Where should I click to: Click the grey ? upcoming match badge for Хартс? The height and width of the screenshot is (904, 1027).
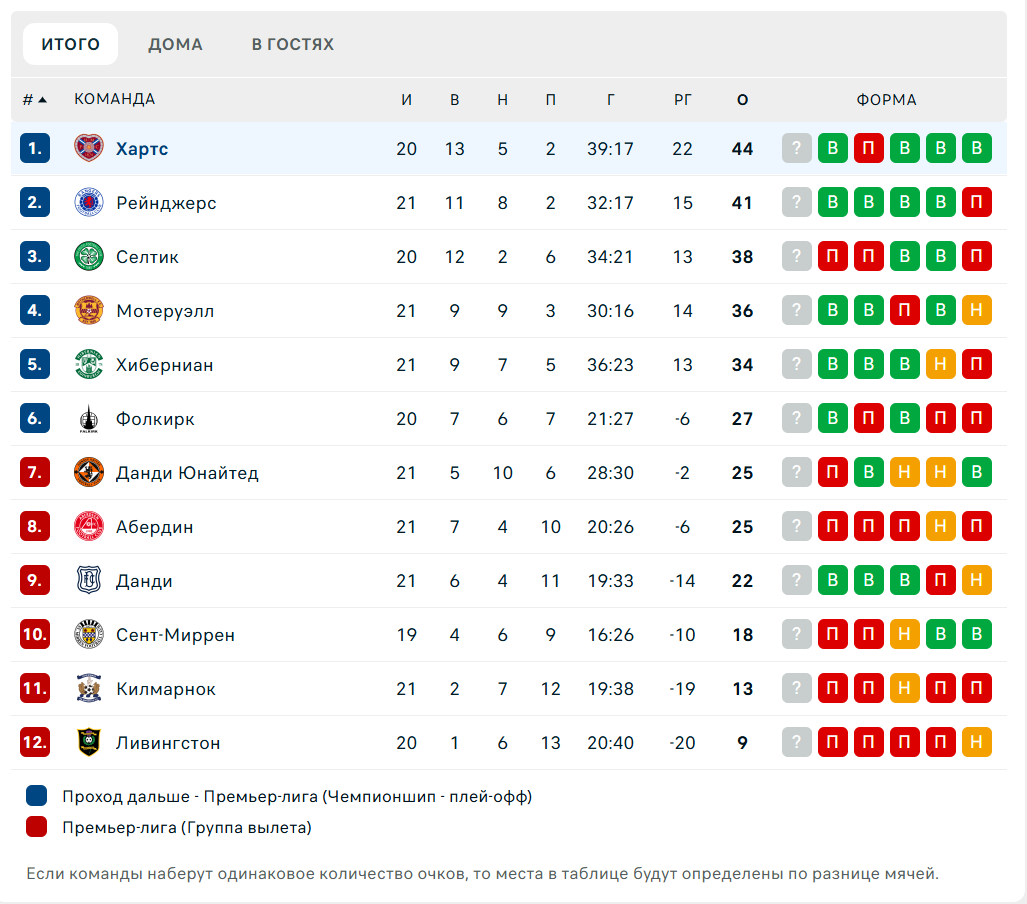pyautogui.click(x=796, y=149)
